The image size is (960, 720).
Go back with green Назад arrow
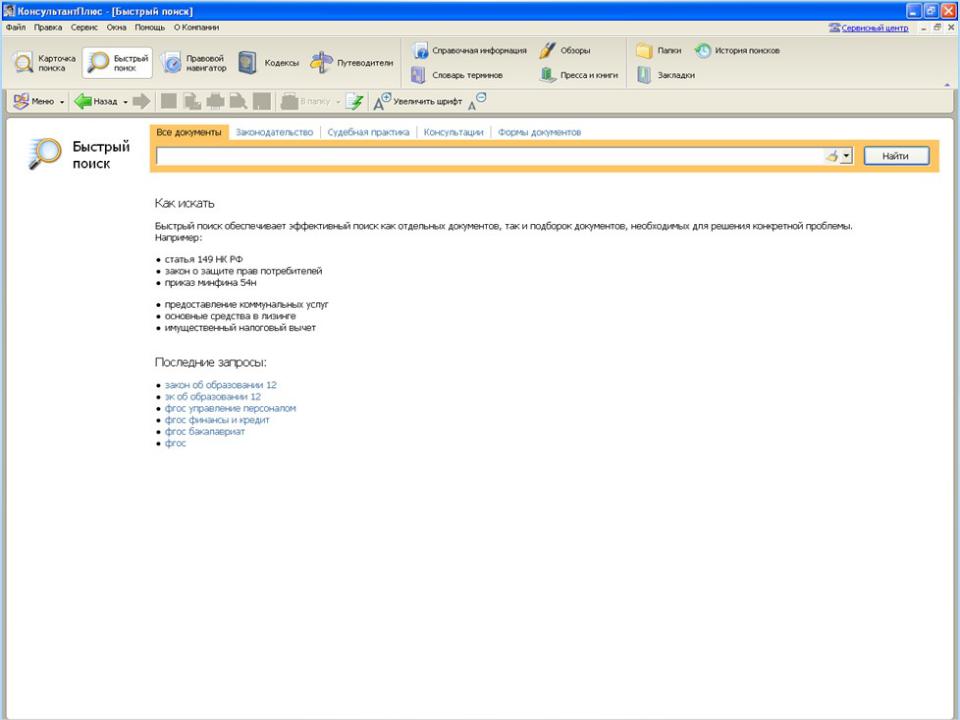point(96,102)
